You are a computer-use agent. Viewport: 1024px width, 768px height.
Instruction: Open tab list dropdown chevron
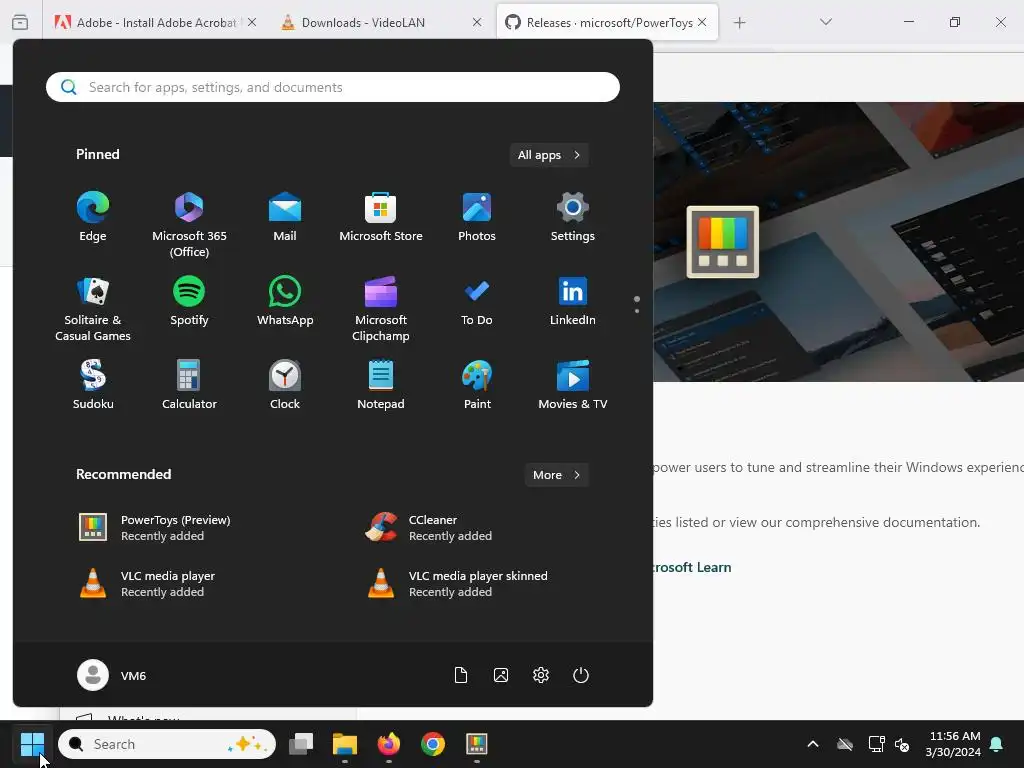(x=825, y=22)
